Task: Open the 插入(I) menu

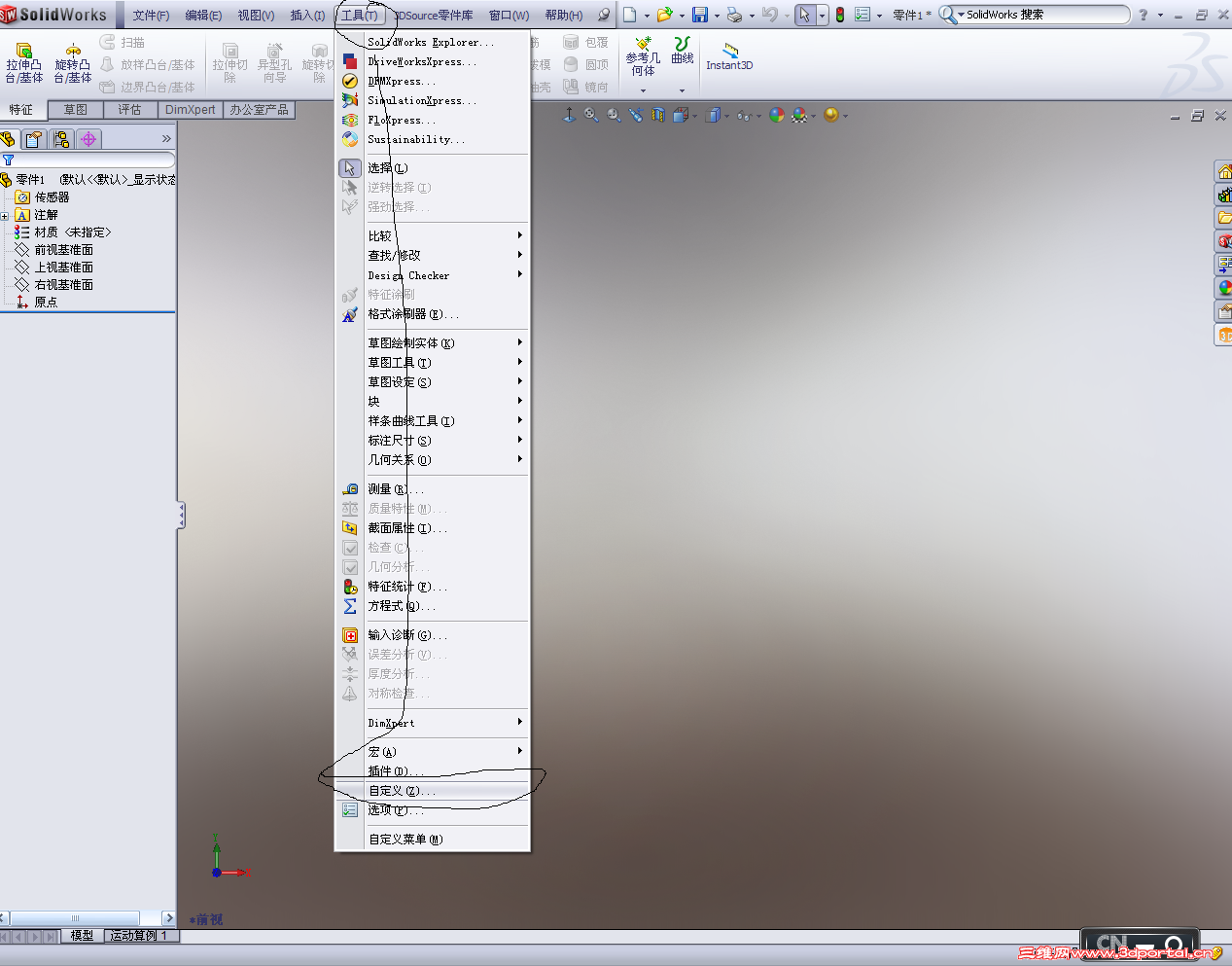Action: (307, 16)
